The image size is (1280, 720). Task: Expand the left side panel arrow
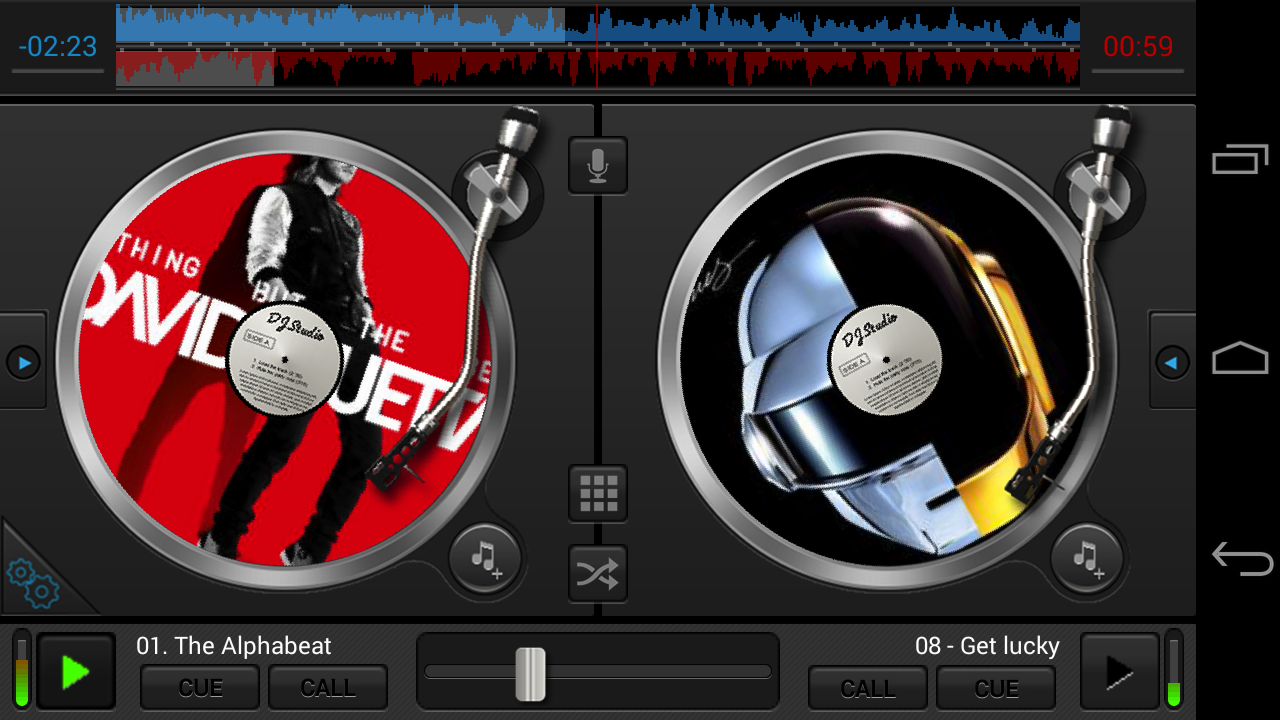23,361
